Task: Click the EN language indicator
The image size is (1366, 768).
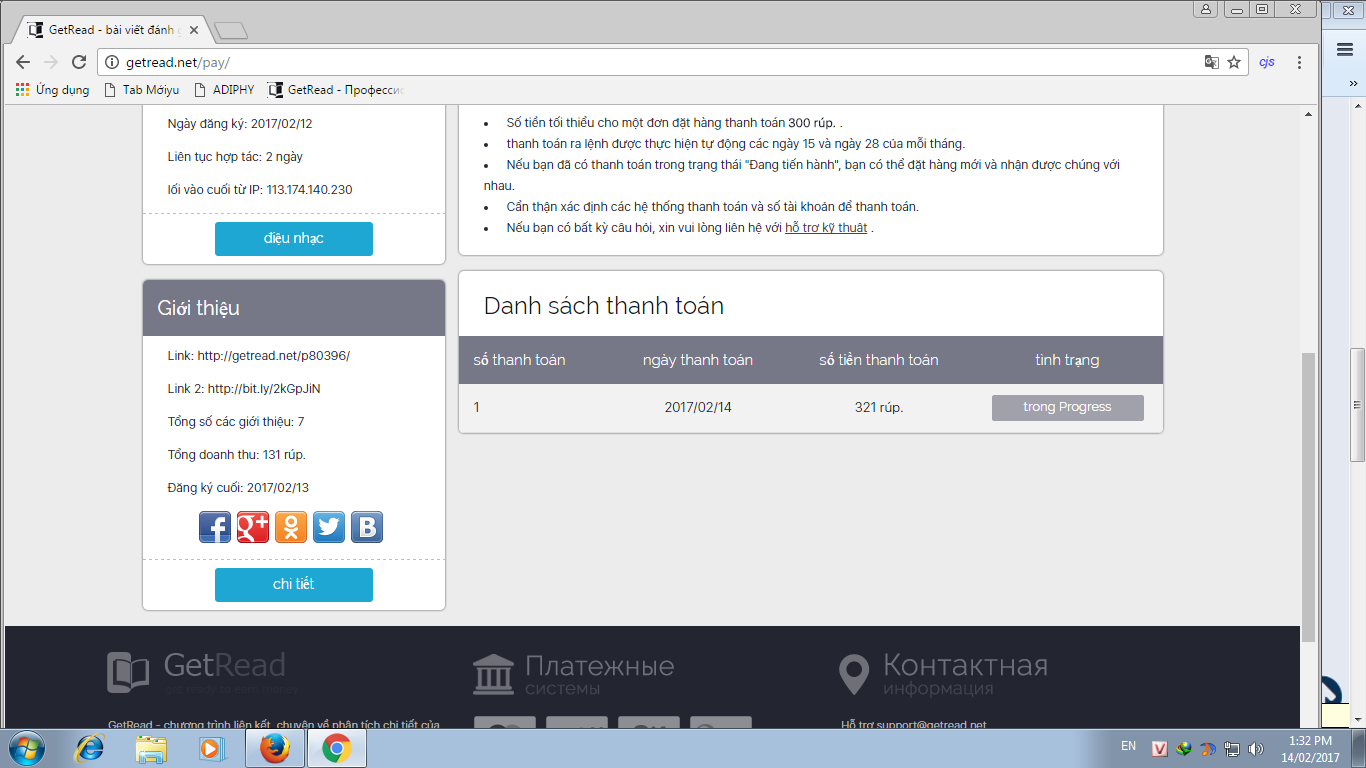Action: tap(1128, 746)
